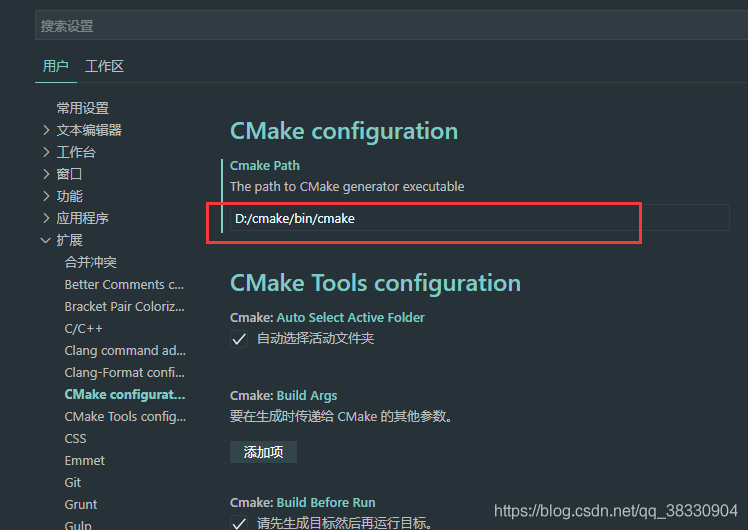The width and height of the screenshot is (748, 530).
Task: Switch to the 工作区 settings tab
Action: click(104, 67)
